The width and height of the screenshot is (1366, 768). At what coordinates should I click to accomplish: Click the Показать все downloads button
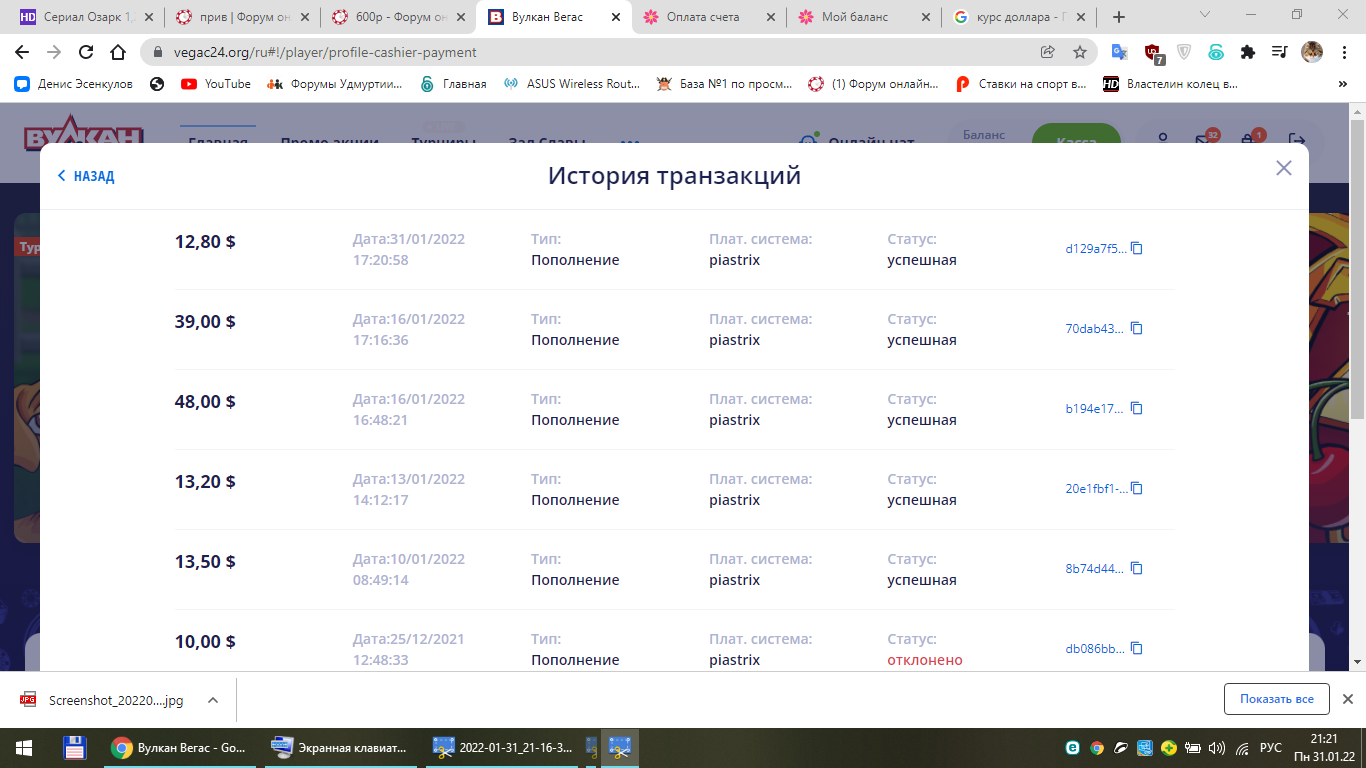coord(1276,699)
